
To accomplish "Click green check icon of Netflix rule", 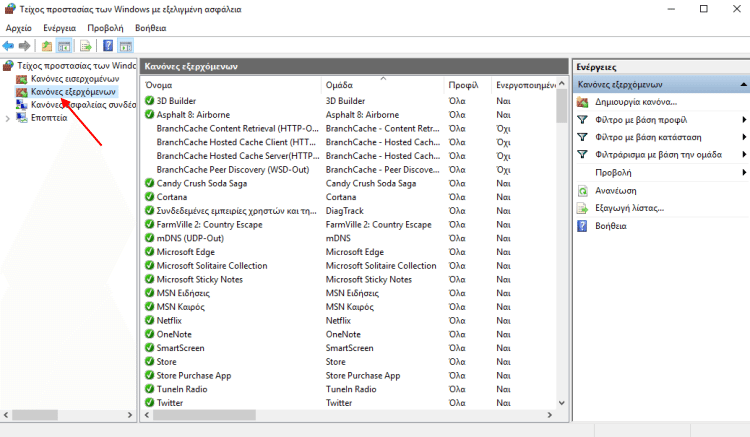I will pos(149,320).
